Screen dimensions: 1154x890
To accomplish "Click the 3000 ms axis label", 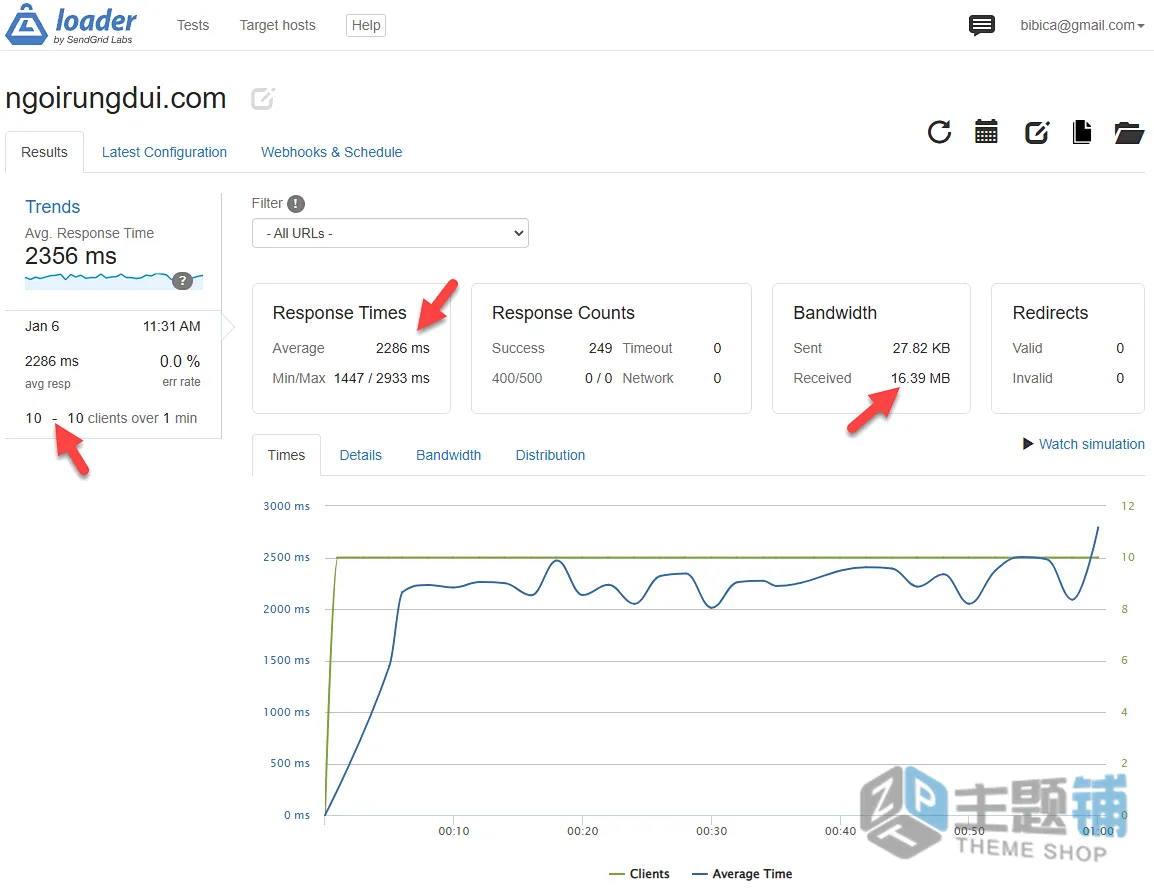I will (x=286, y=506).
